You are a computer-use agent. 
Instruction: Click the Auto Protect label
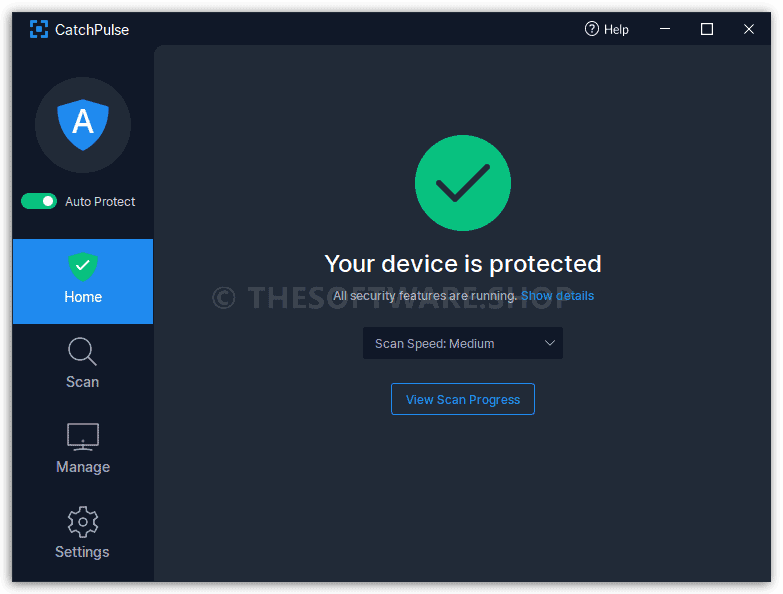tap(100, 202)
